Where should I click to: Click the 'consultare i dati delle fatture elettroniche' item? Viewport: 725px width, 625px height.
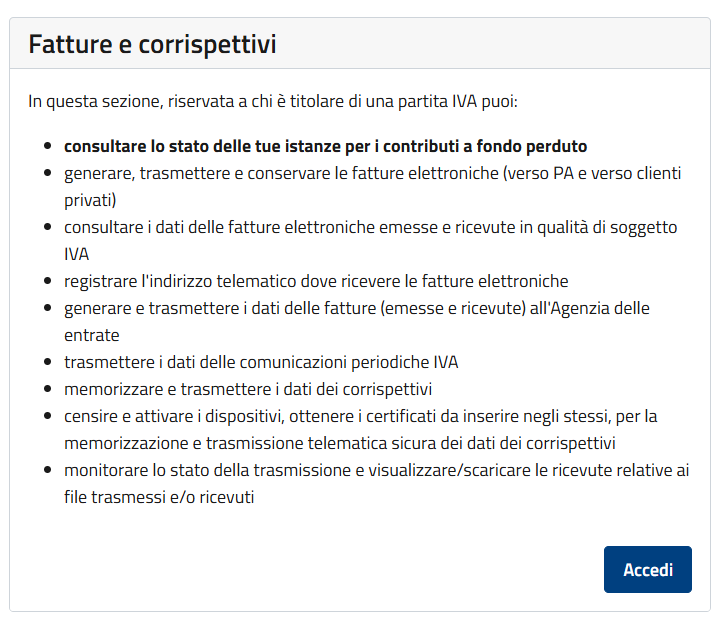370,227
